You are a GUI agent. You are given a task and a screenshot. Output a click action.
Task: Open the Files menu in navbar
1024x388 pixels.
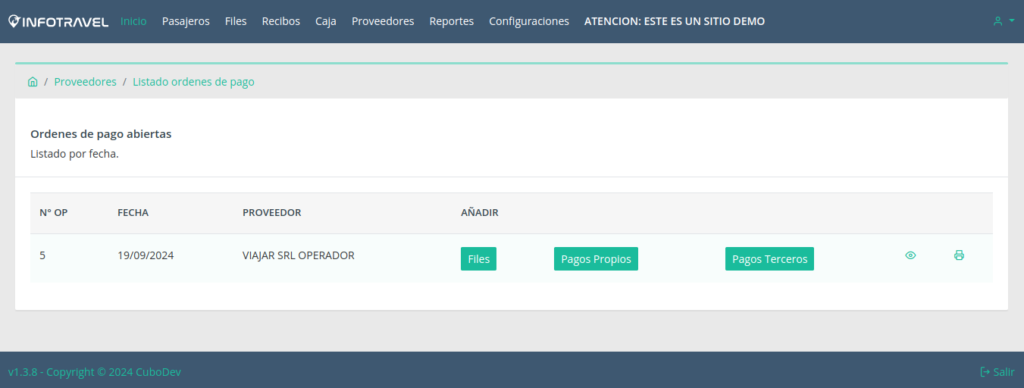point(236,21)
